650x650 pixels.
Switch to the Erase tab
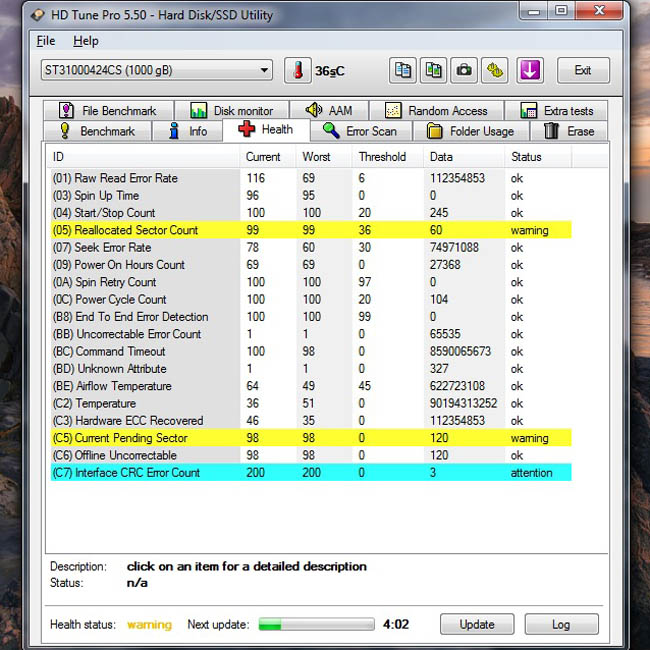pos(569,131)
